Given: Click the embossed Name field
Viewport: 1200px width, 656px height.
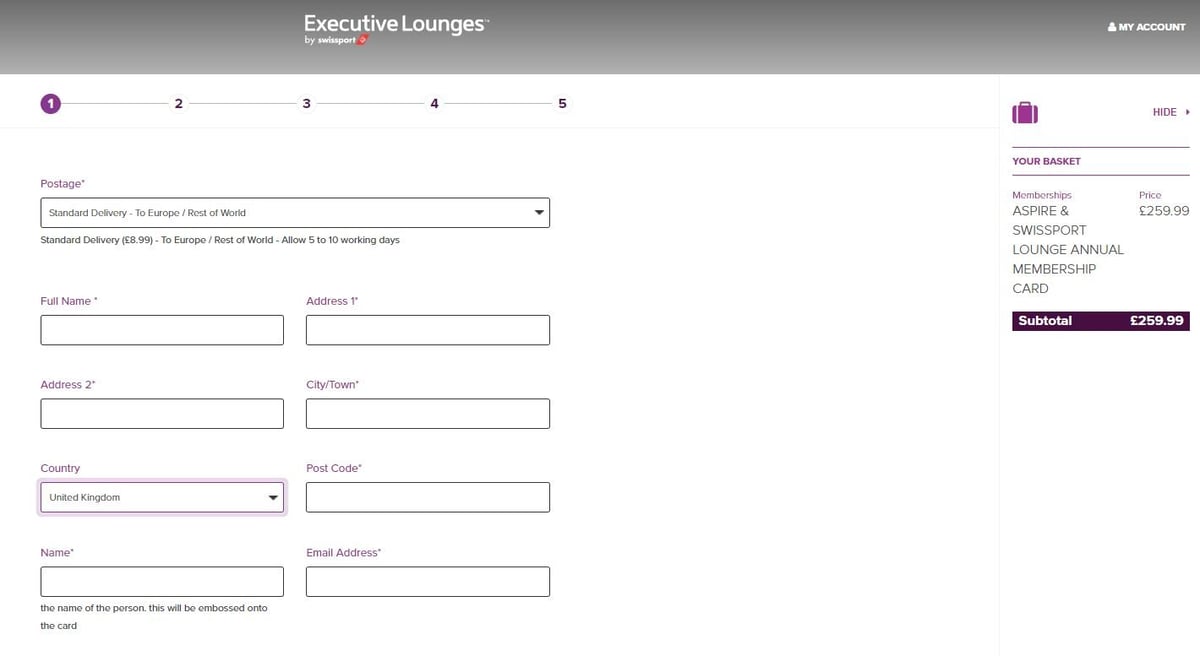Looking at the screenshot, I should [162, 582].
